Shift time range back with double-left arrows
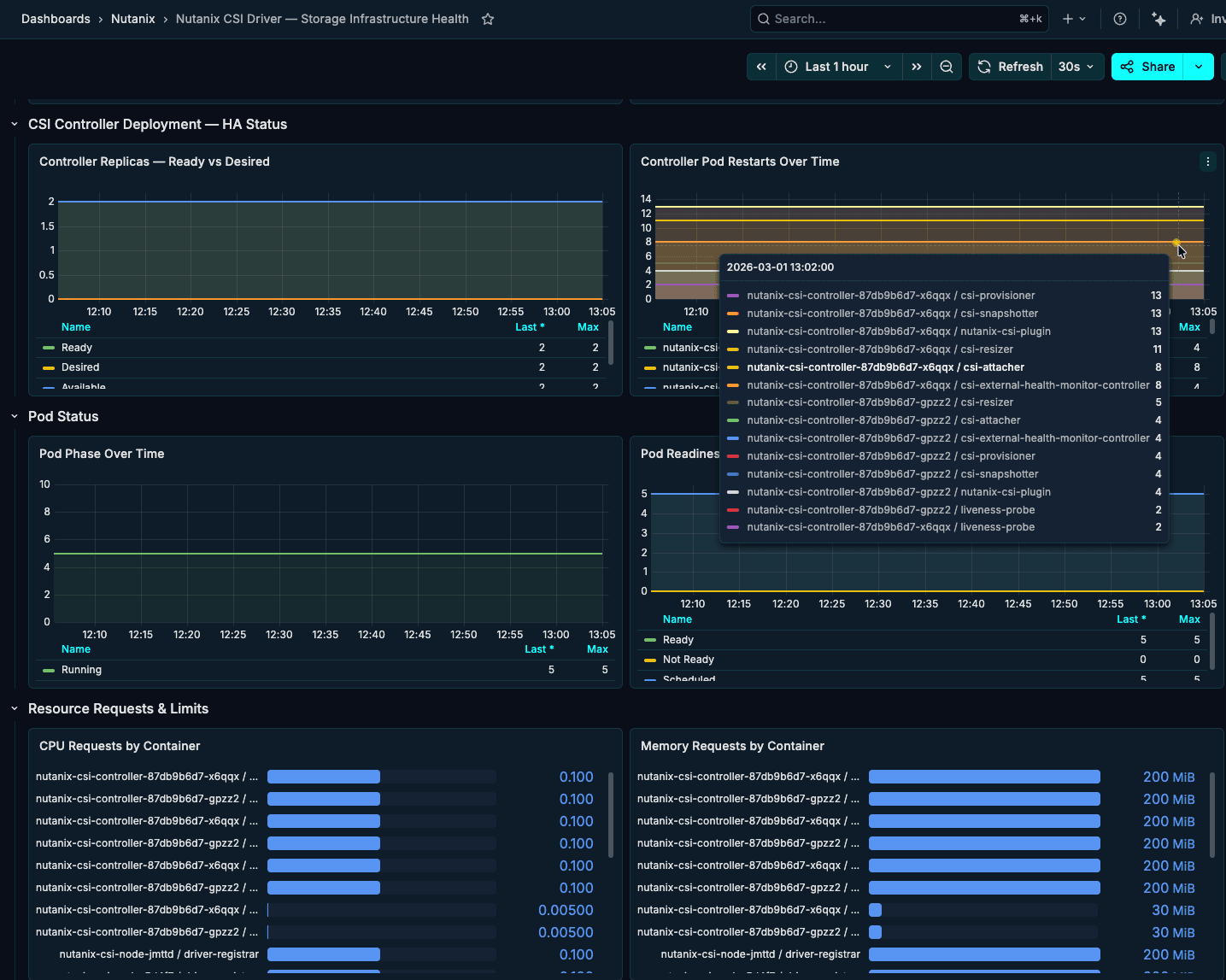The width and height of the screenshot is (1226, 980). (x=761, y=66)
